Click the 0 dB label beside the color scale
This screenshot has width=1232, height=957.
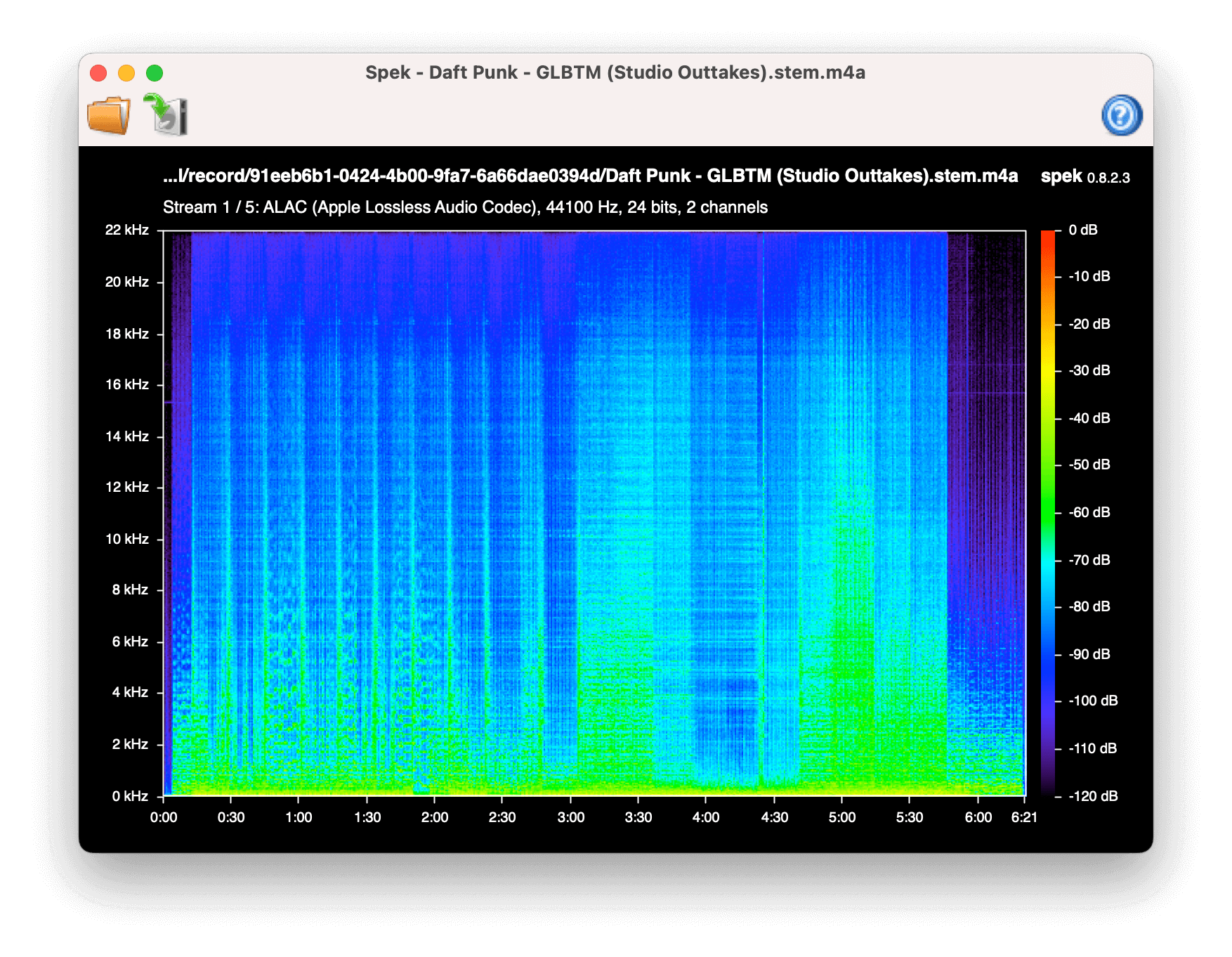tap(1083, 230)
